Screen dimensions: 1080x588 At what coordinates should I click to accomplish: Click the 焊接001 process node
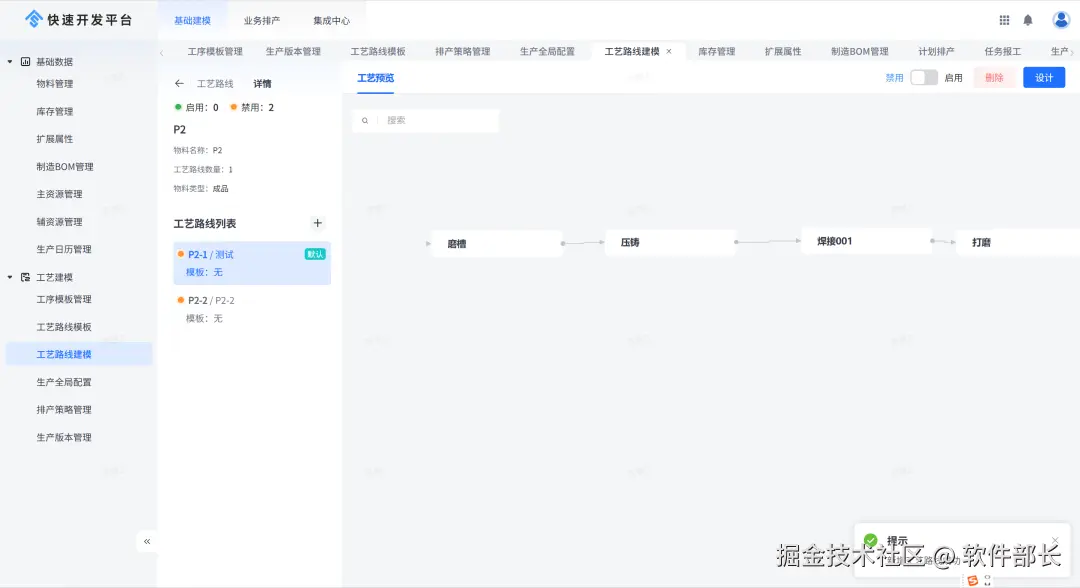point(866,241)
